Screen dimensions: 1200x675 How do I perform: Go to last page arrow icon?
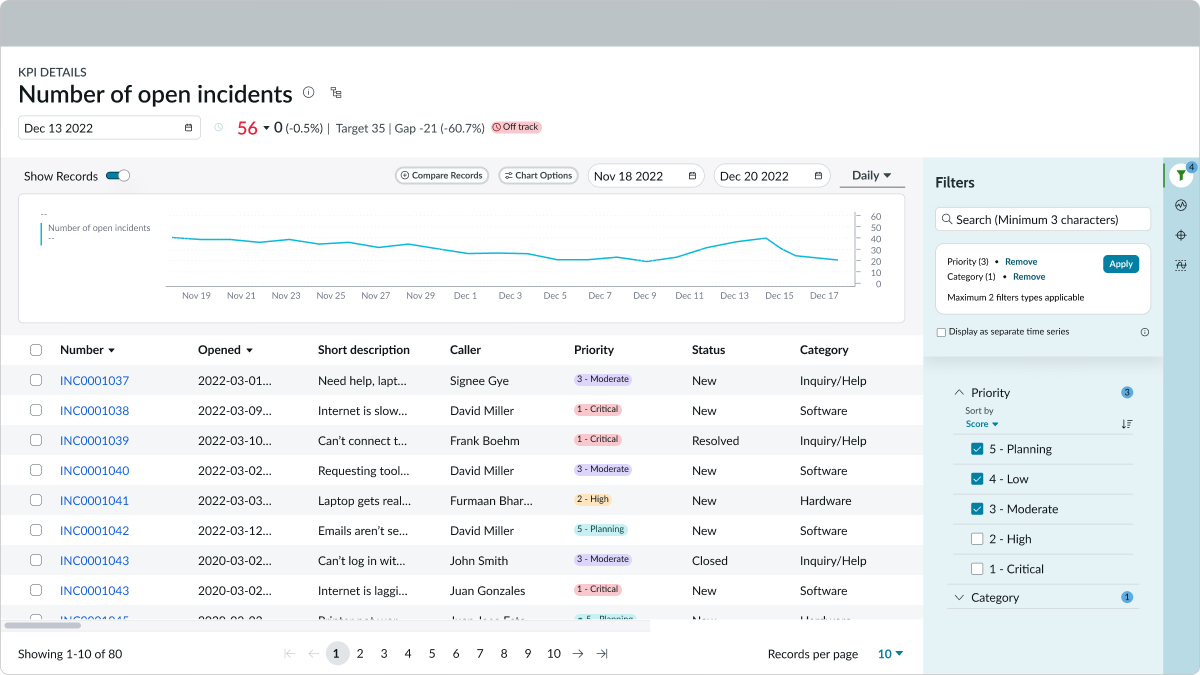click(602, 654)
